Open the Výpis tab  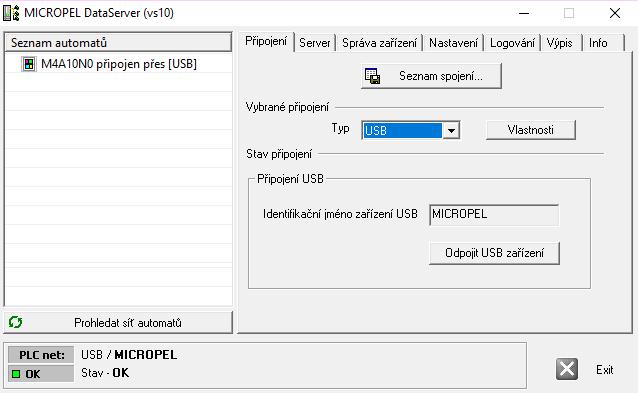pyautogui.click(x=560, y=43)
